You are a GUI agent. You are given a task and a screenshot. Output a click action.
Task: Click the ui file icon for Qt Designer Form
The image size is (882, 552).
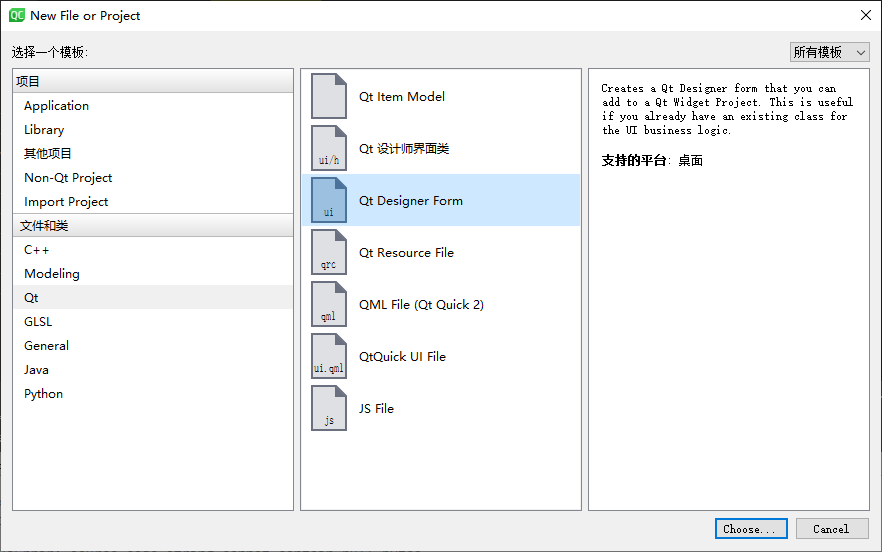pyautogui.click(x=329, y=200)
